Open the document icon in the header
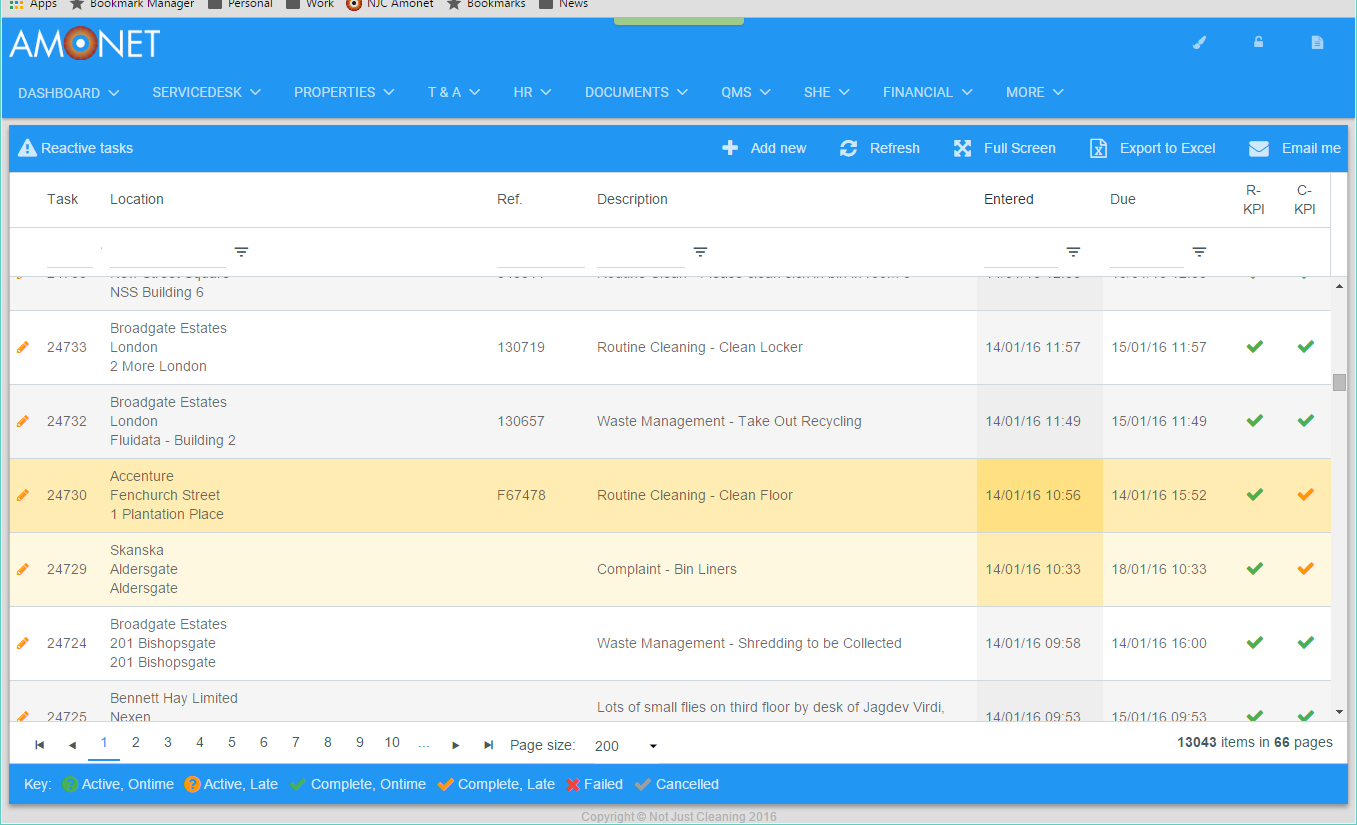1357x825 pixels. pos(1318,42)
